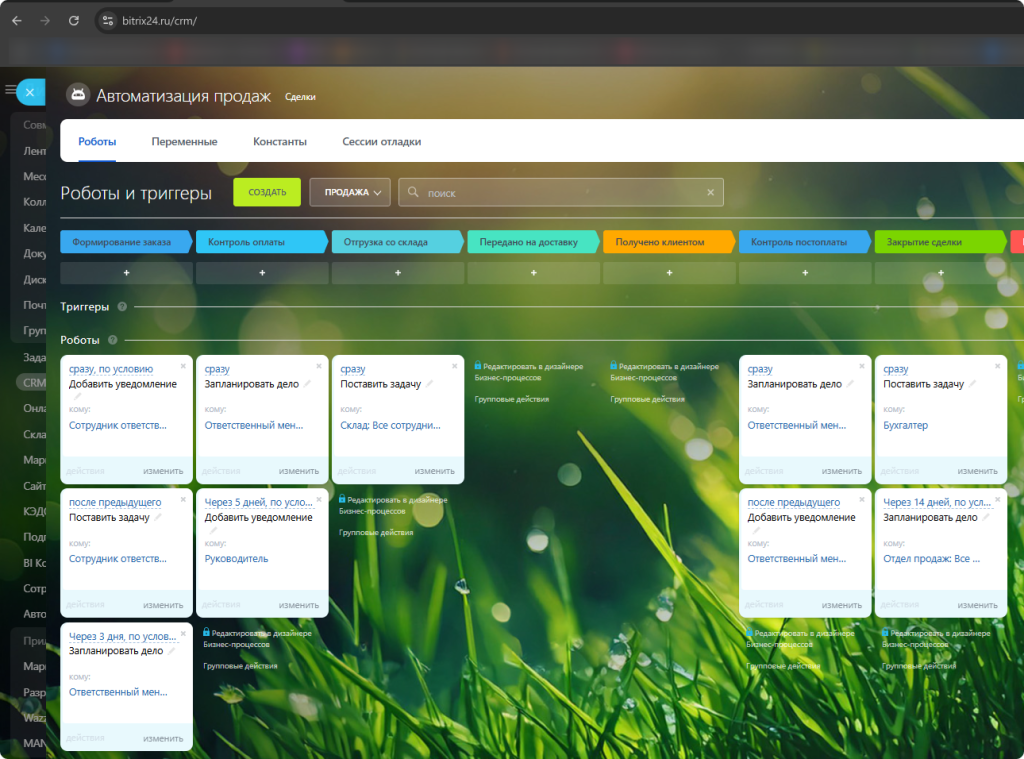Select the orange Получено клиентом stage header

click(665, 242)
